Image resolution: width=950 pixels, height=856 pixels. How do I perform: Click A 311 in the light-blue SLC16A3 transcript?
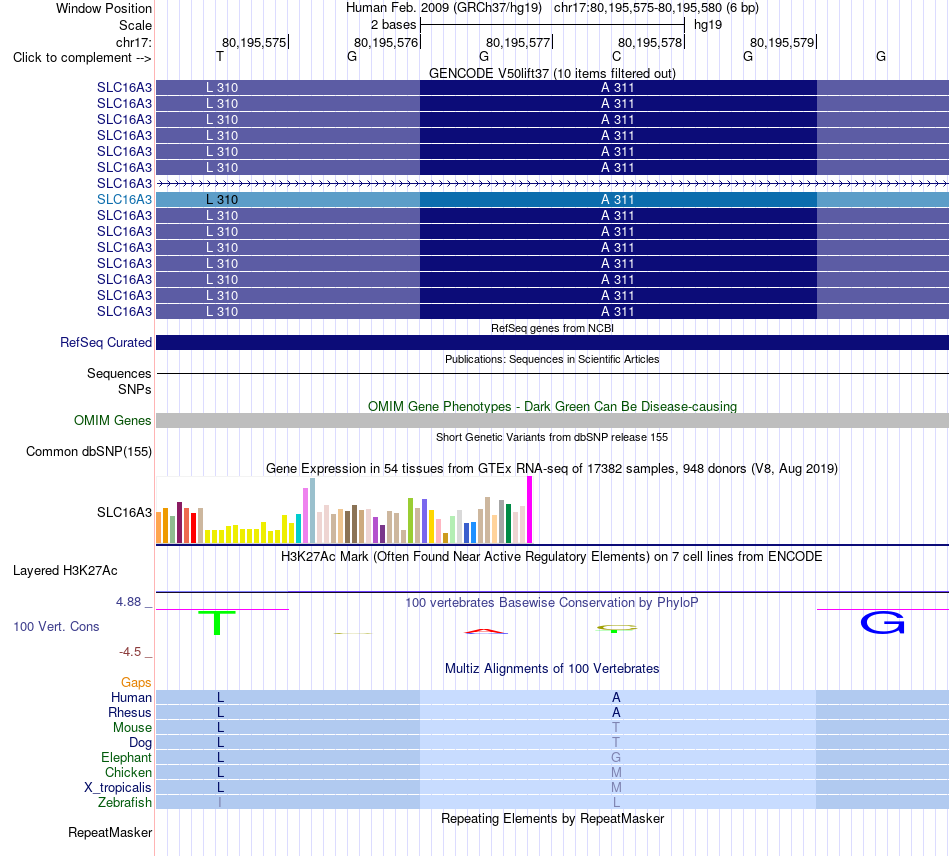[617, 199]
